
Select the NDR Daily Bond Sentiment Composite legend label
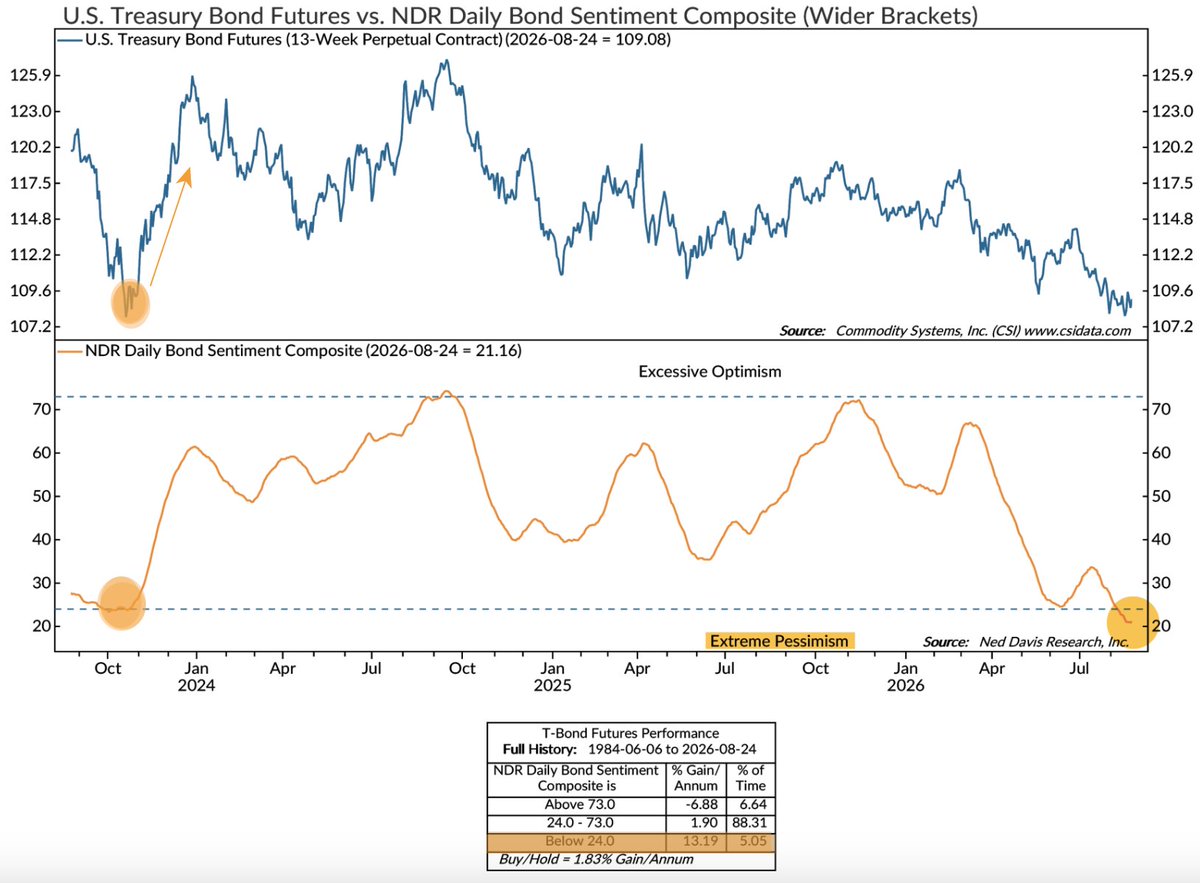click(304, 351)
